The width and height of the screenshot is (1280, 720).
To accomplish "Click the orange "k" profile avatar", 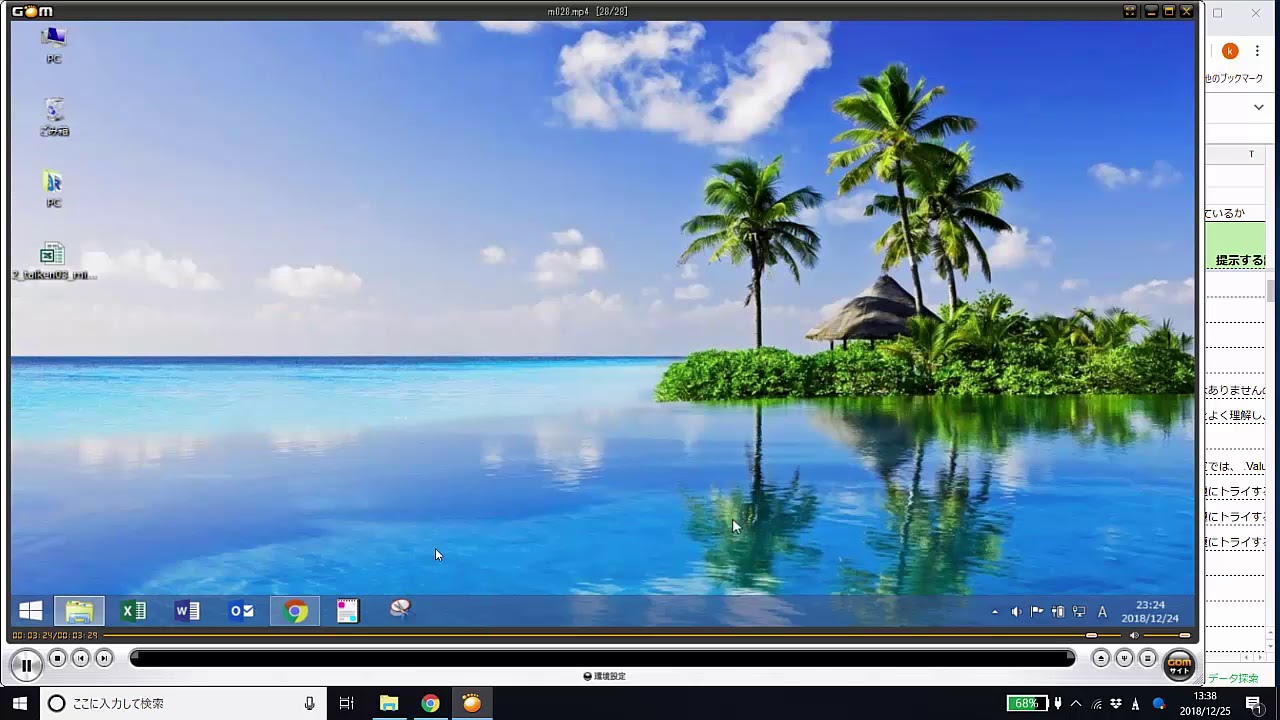I will pyautogui.click(x=1230, y=51).
